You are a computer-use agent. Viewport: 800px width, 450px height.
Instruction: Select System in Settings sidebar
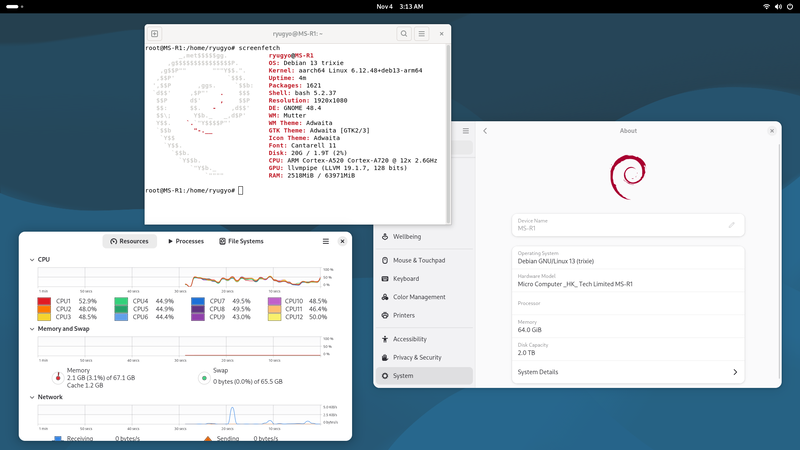pyautogui.click(x=424, y=376)
